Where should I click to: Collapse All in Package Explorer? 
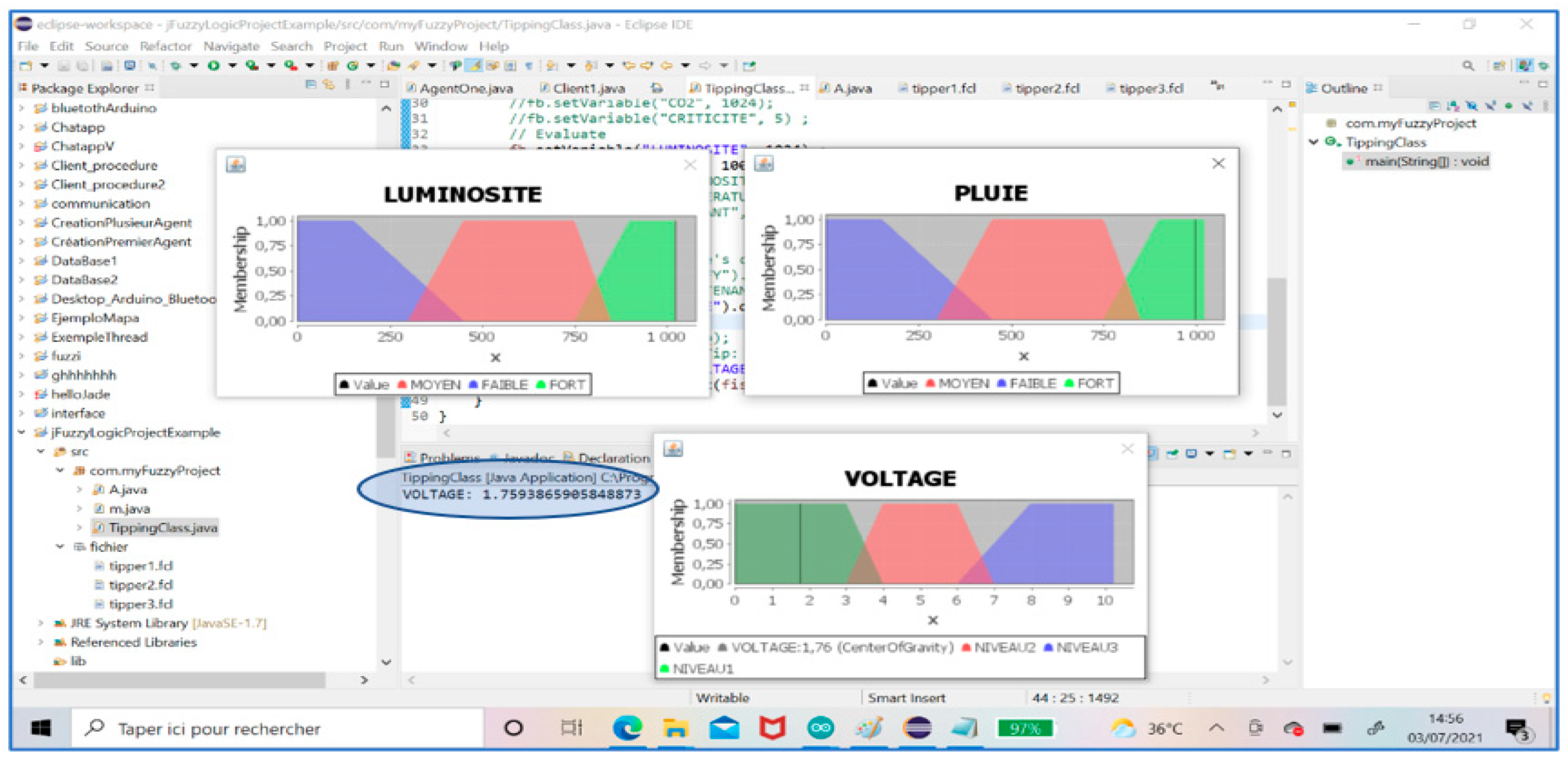(311, 84)
